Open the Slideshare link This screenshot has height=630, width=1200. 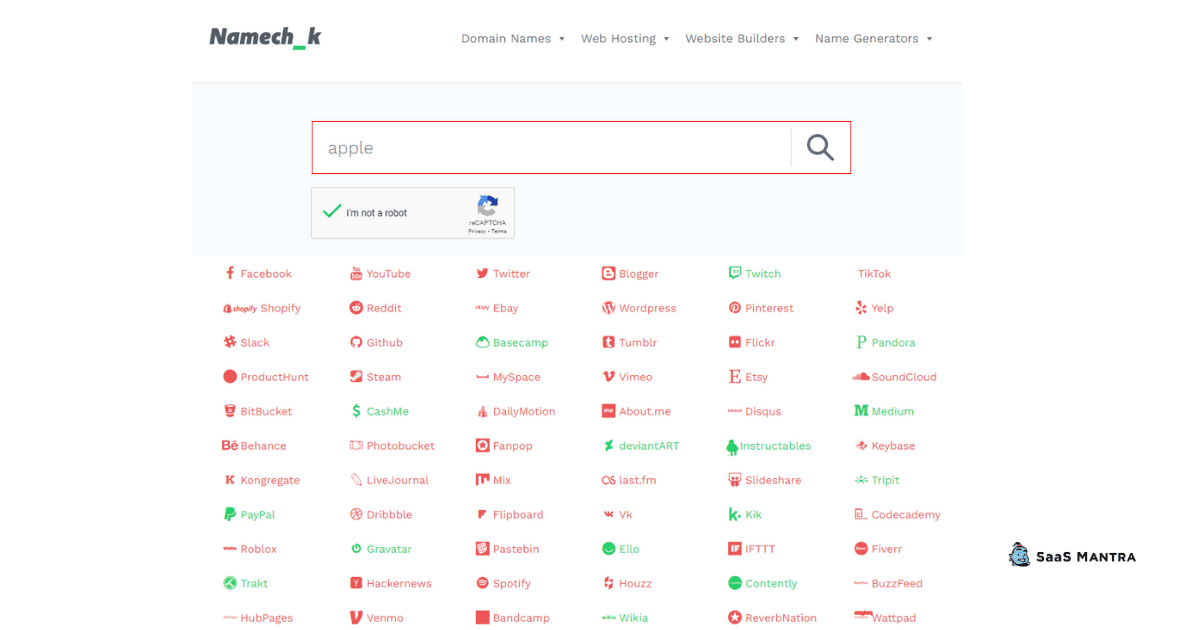(765, 480)
